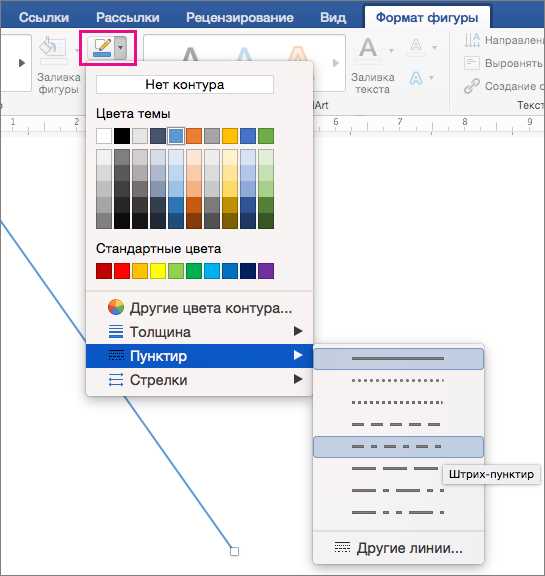The height and width of the screenshot is (576, 545).
Task: Pick the red standard color swatch
Action: click(x=122, y=271)
